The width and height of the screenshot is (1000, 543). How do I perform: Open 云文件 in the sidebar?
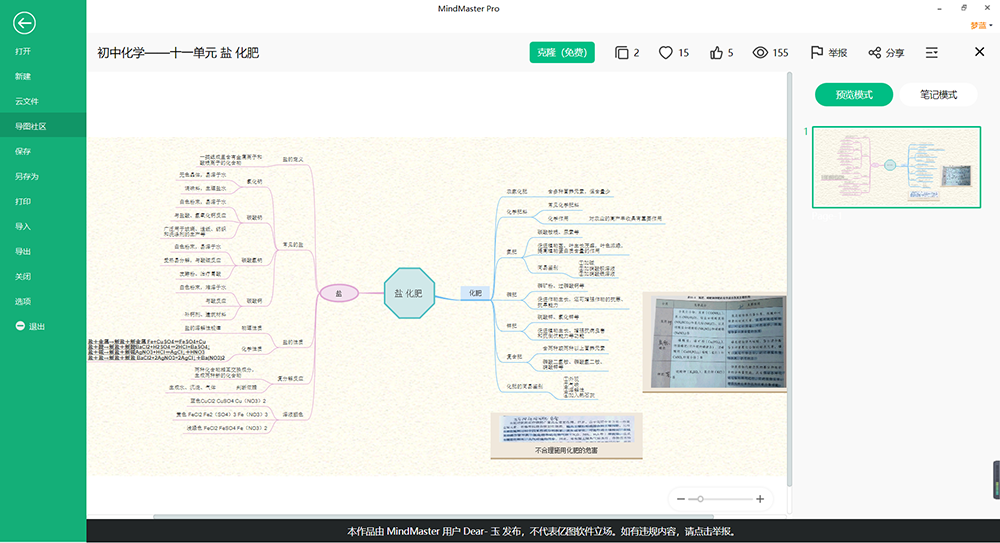[27, 101]
